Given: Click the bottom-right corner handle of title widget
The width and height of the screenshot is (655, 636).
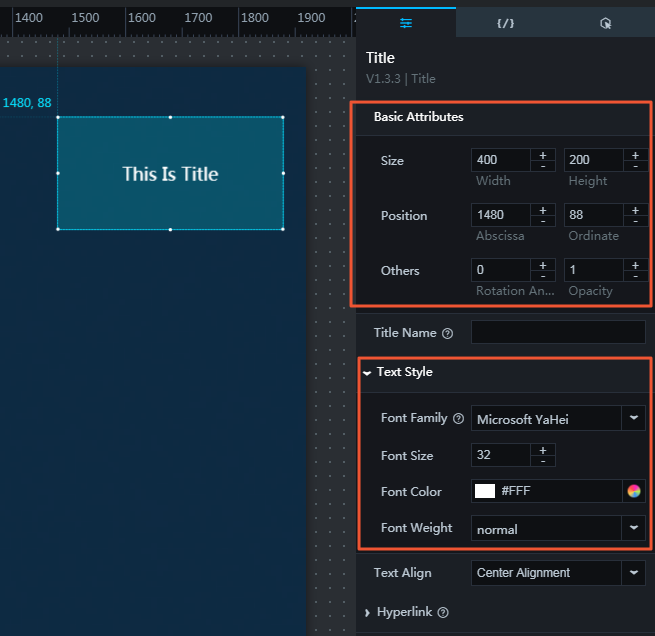Looking at the screenshot, I should [x=283, y=229].
